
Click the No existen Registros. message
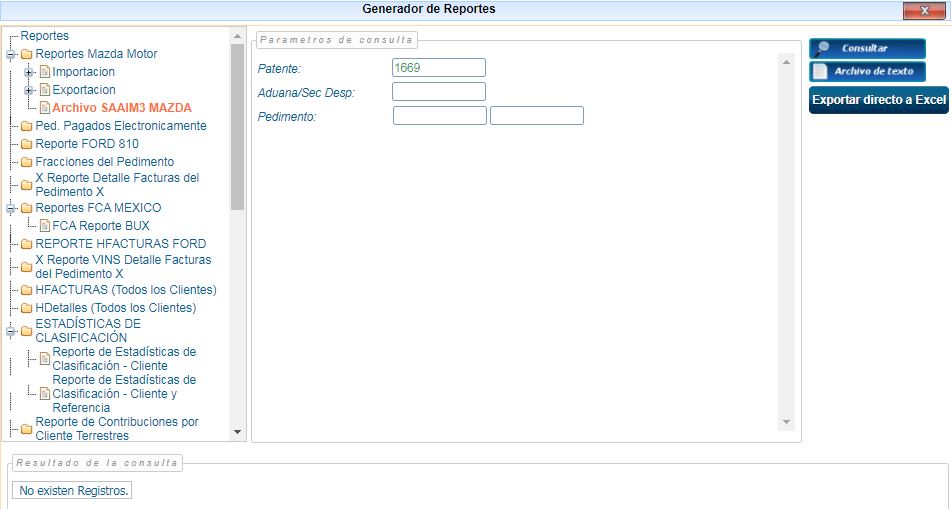pyautogui.click(x=73, y=490)
